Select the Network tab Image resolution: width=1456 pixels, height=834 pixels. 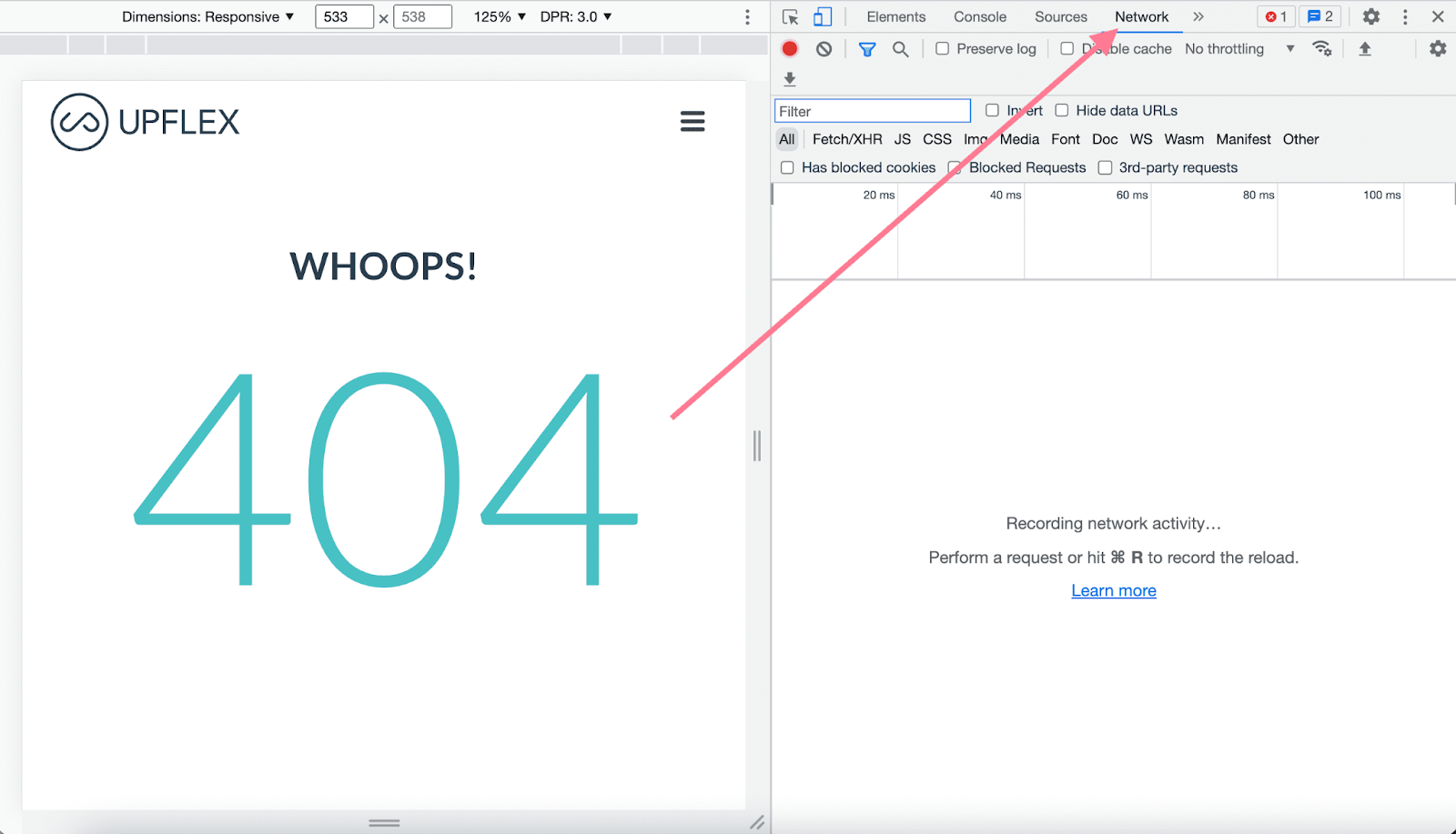tap(1142, 16)
